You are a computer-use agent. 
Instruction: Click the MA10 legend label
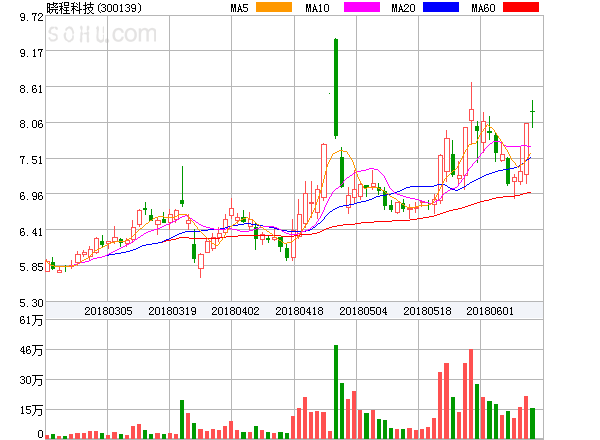pyautogui.click(x=317, y=8)
